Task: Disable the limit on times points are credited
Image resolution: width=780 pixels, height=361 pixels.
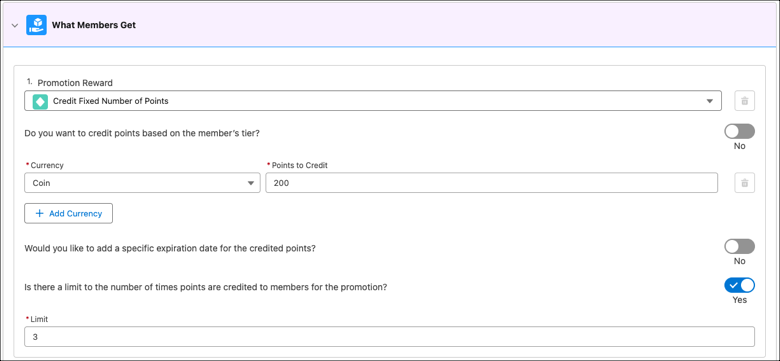Action: coord(739,285)
